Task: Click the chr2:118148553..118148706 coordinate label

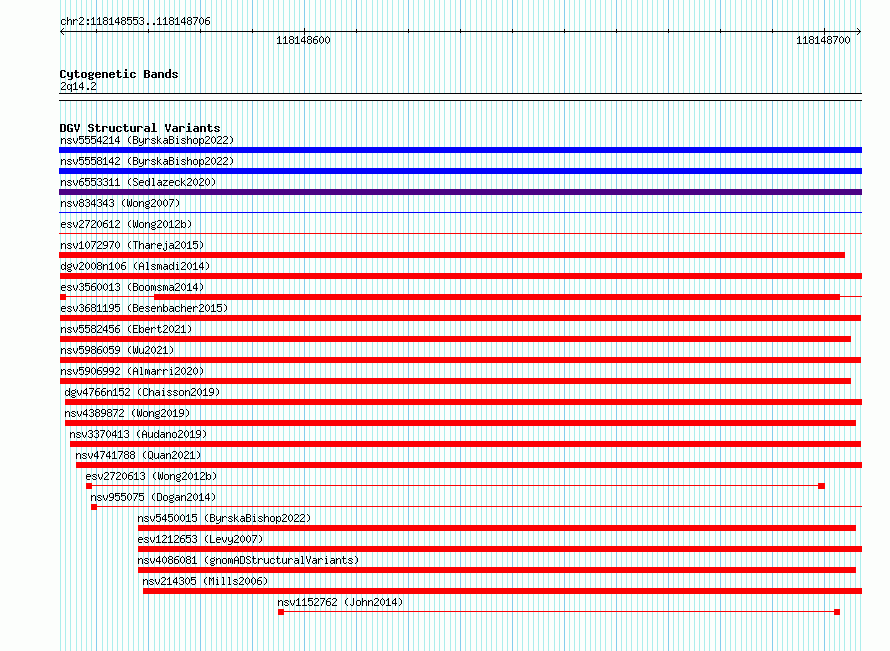Action: pyautogui.click(x=135, y=21)
